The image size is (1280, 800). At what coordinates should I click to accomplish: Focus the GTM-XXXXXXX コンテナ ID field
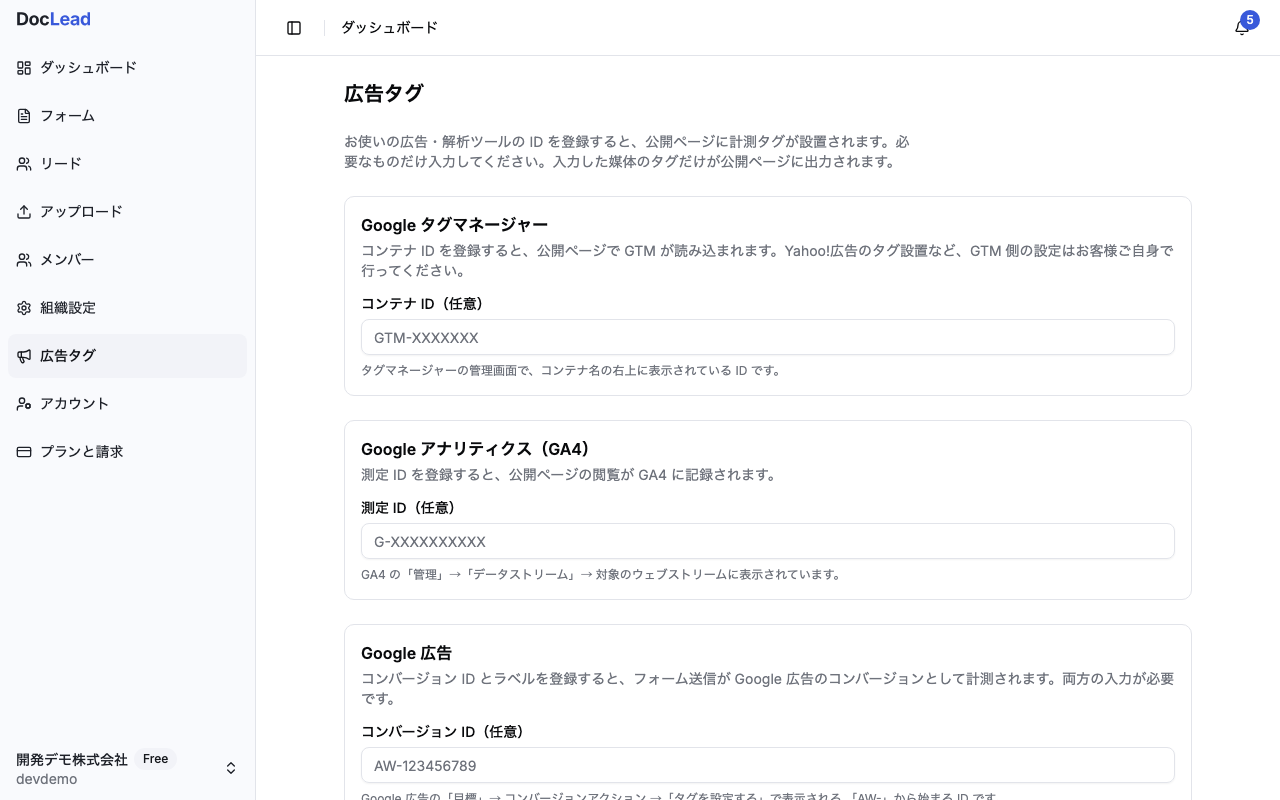click(x=767, y=337)
